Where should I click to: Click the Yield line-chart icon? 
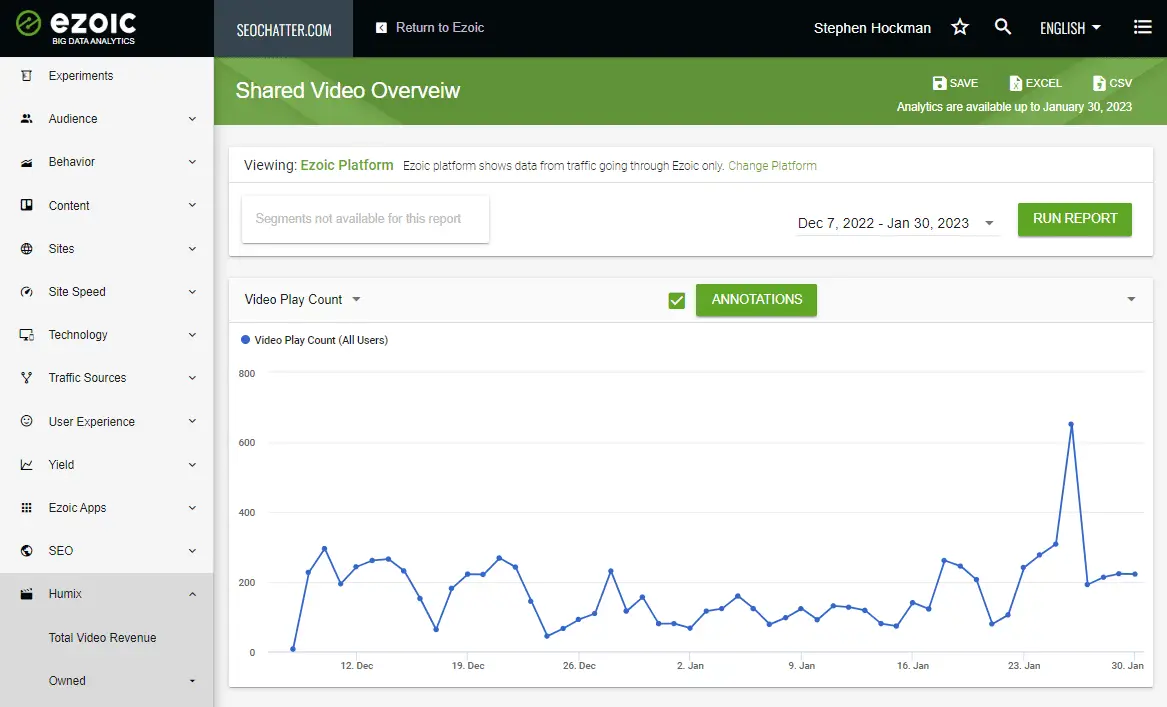pyautogui.click(x=27, y=464)
